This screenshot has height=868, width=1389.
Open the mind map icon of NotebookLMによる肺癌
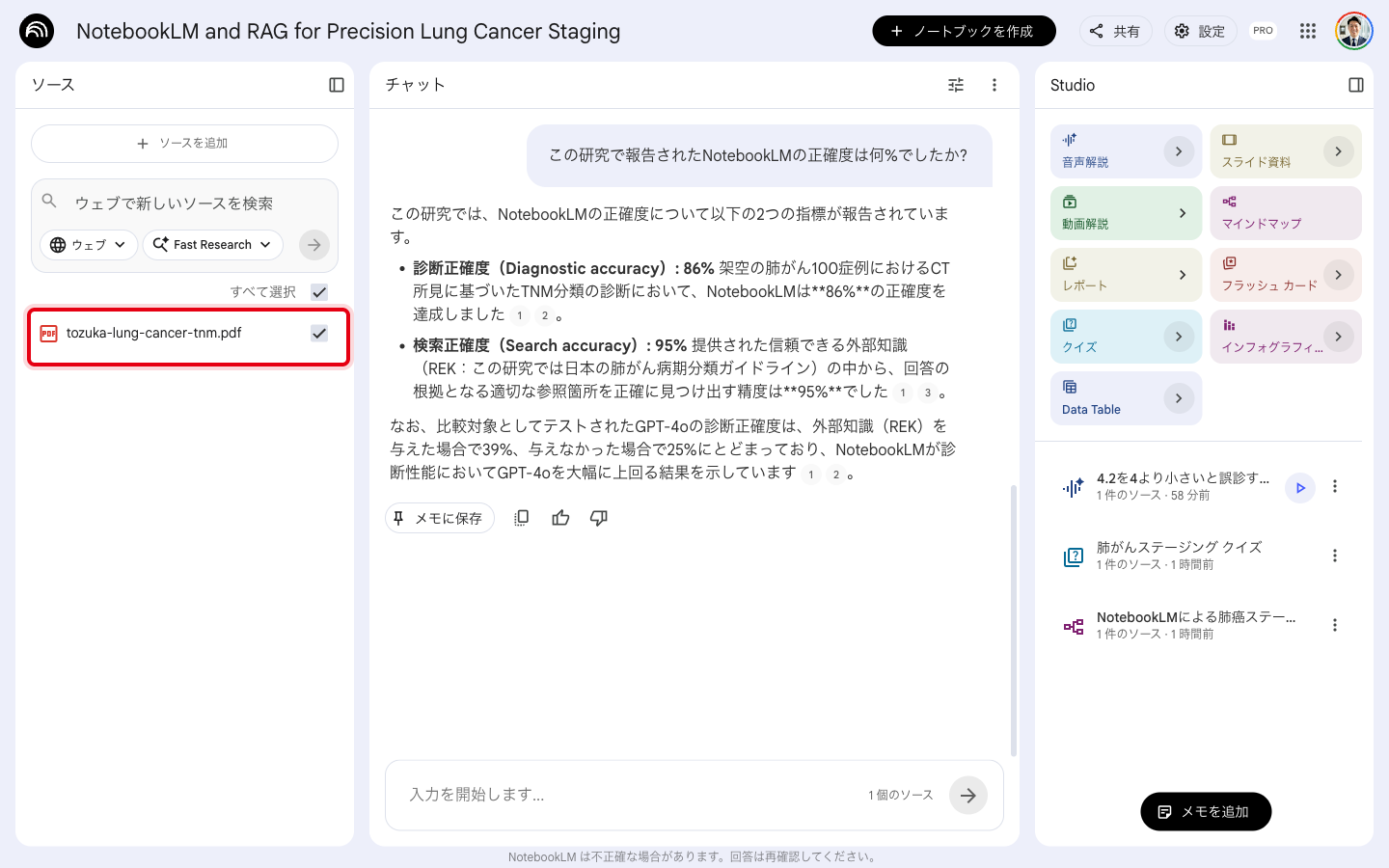[1074, 627]
